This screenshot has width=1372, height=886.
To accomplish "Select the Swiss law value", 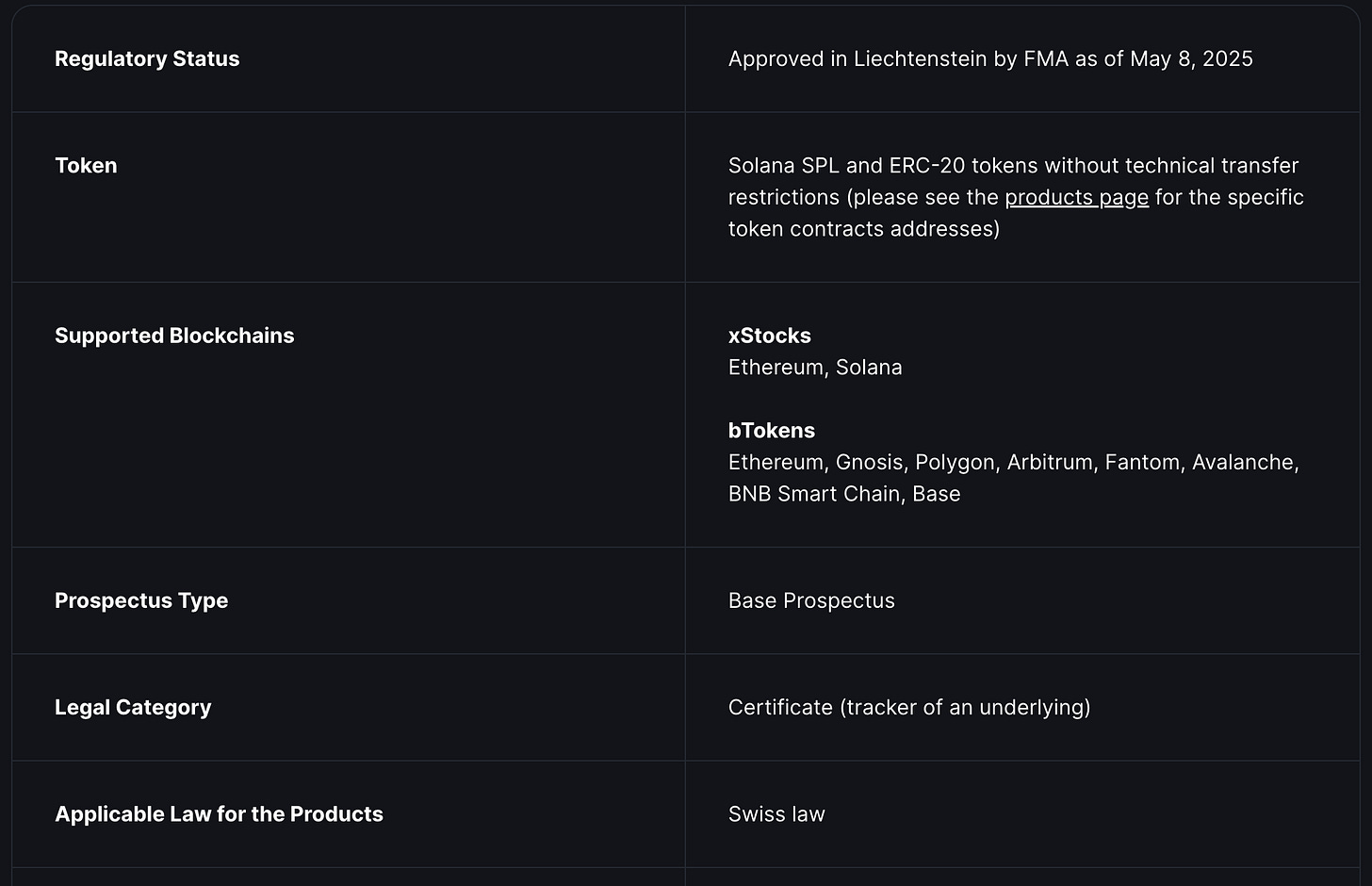I will click(x=776, y=814).
